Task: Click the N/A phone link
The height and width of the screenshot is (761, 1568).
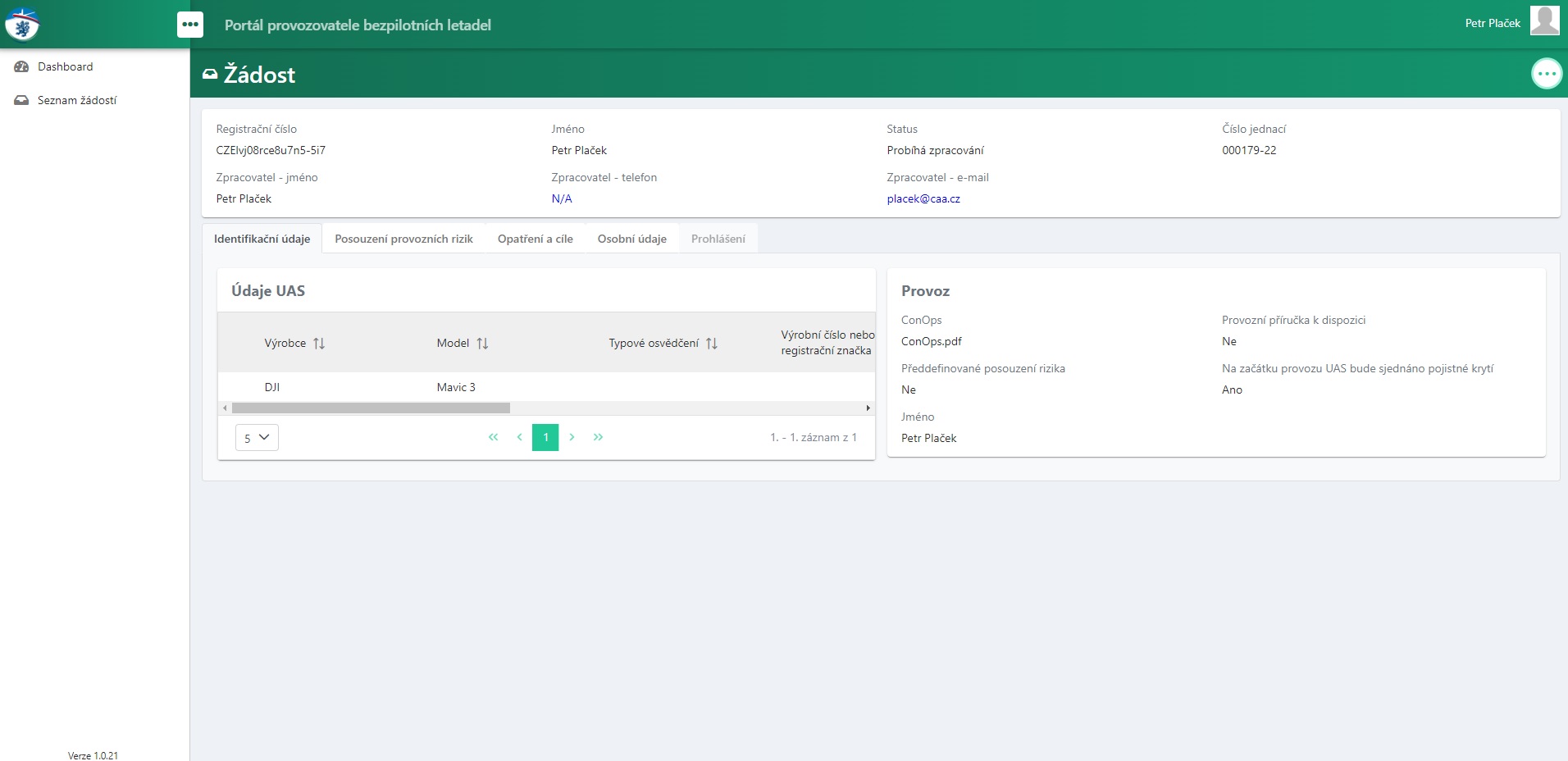Action: [x=562, y=198]
